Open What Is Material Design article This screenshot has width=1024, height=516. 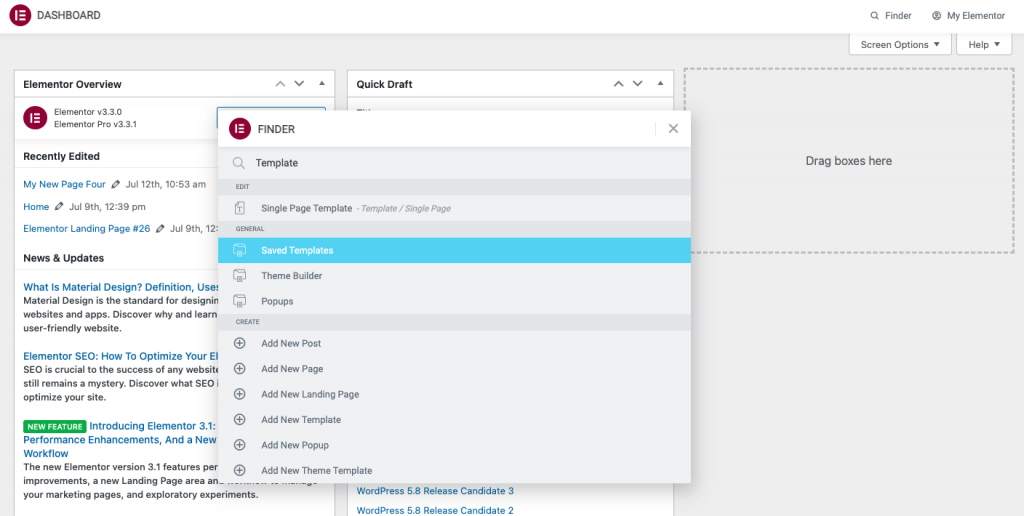click(120, 287)
